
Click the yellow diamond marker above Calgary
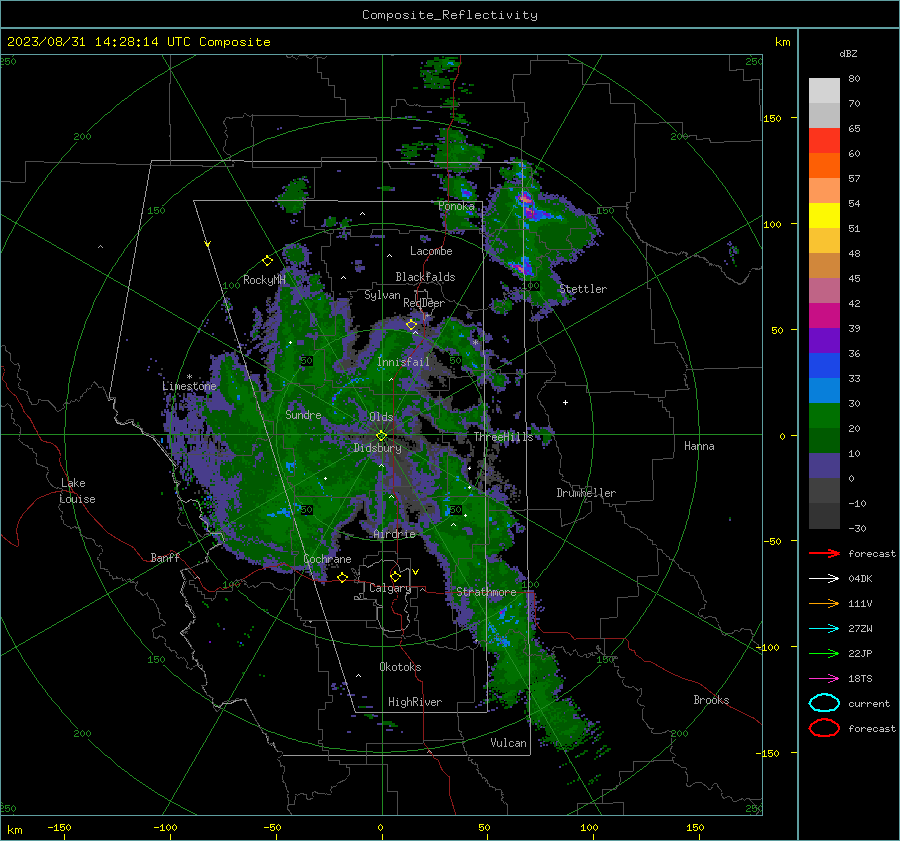(x=395, y=576)
